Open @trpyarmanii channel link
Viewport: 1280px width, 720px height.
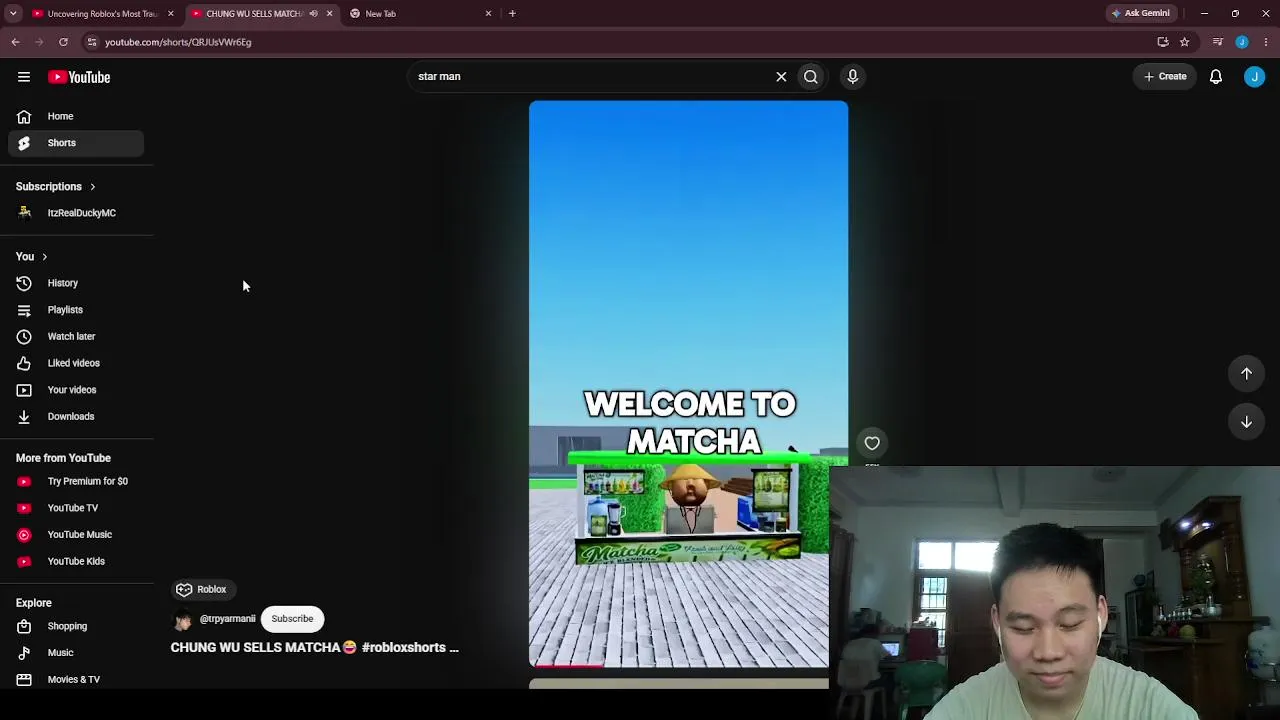[228, 619]
